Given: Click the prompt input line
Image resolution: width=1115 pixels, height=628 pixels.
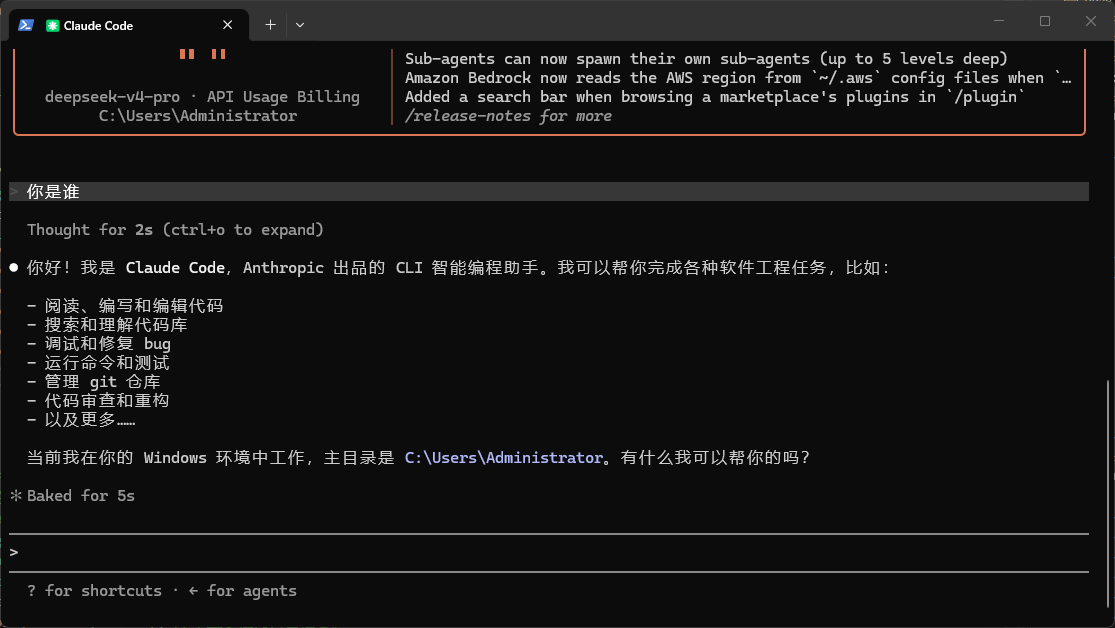Looking at the screenshot, I should [549, 553].
